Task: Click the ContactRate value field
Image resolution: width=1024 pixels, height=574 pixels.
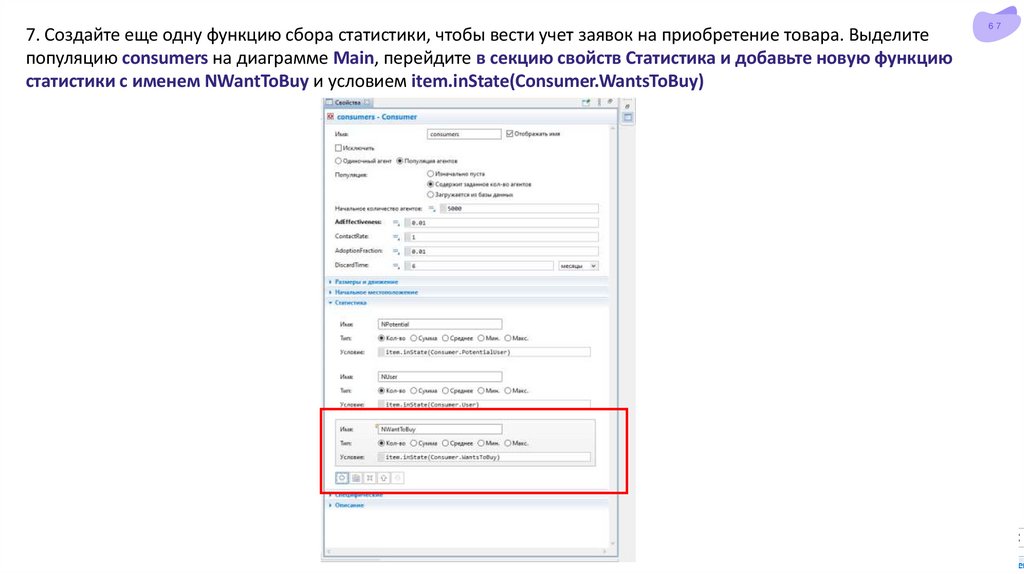Action: pos(502,237)
